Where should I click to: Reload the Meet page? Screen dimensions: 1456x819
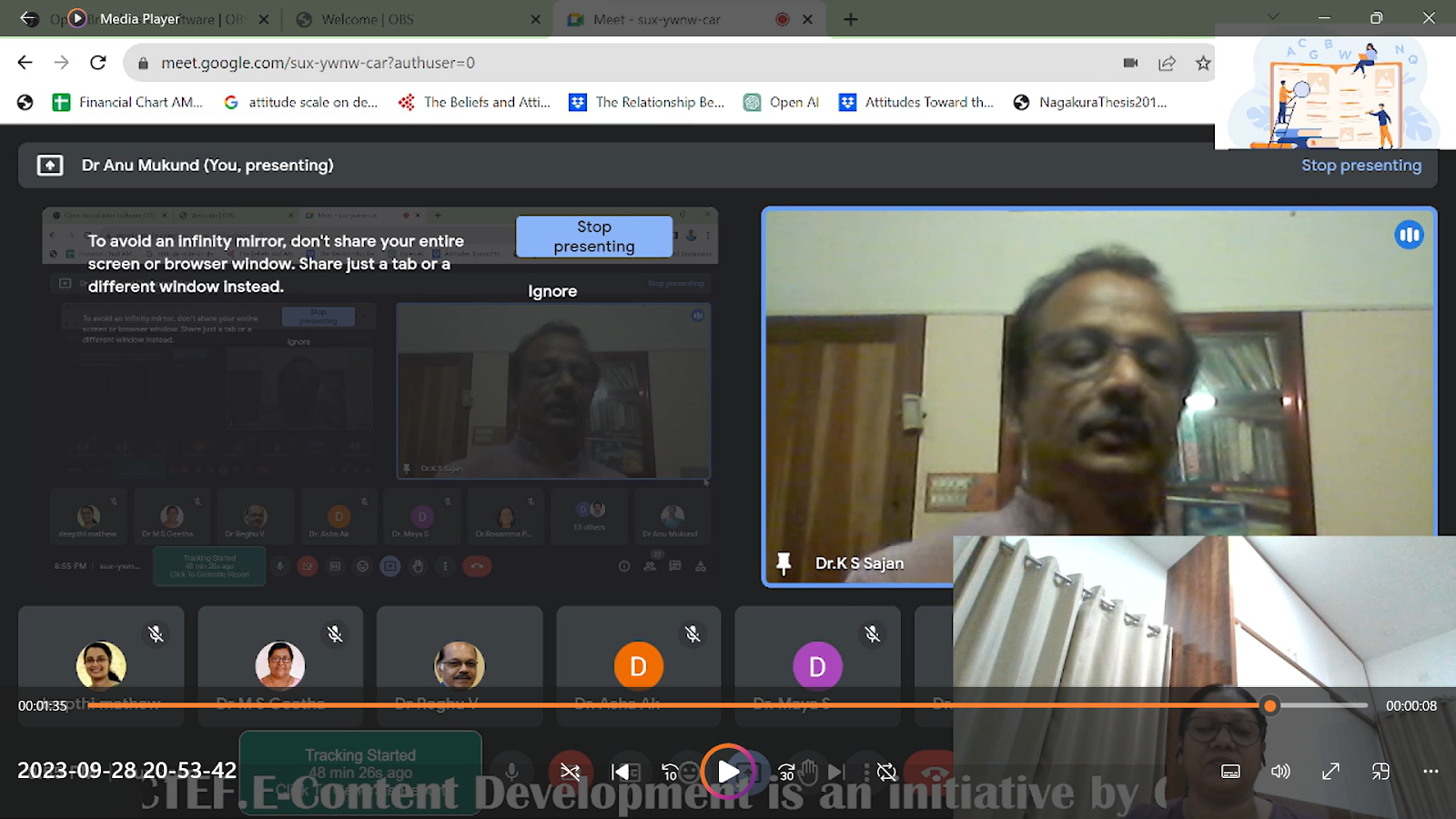[x=98, y=62]
